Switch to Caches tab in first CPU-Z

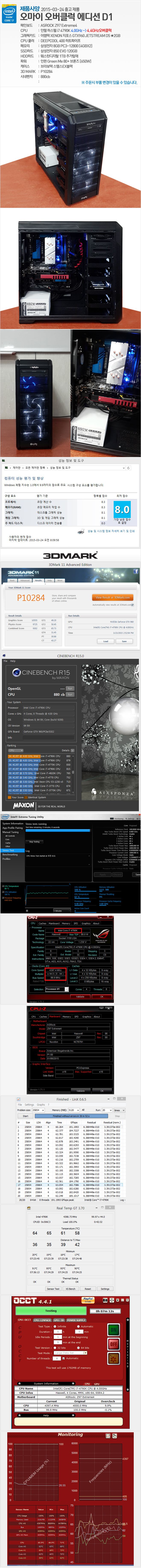point(43,923)
